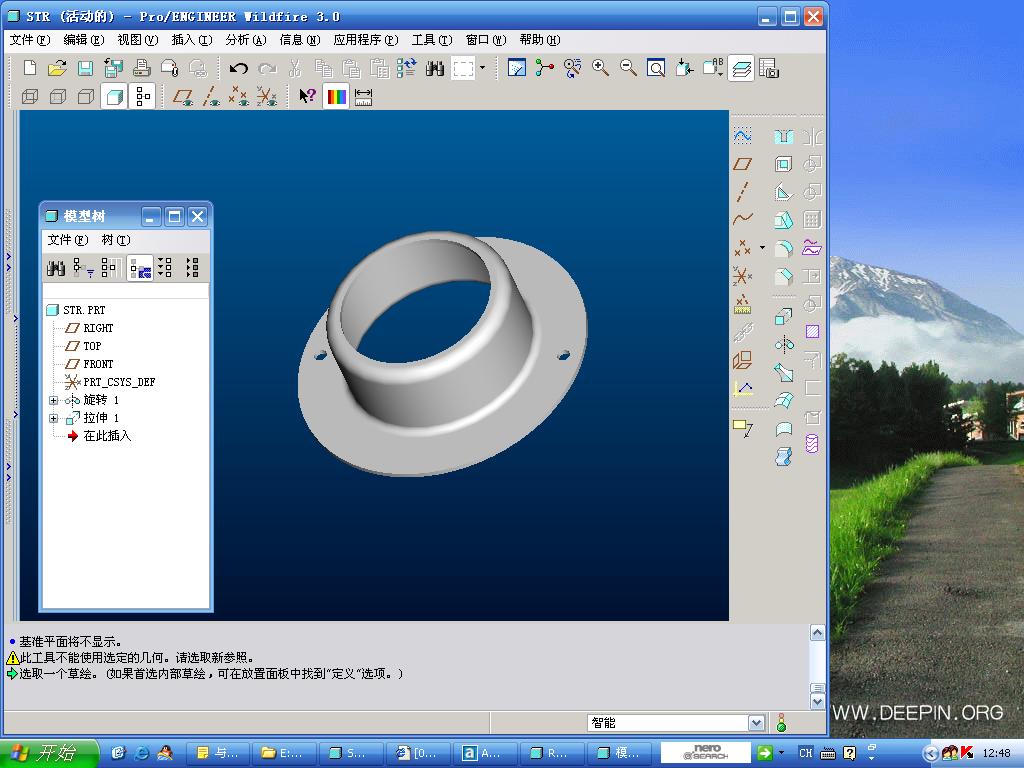1024x768 pixels.
Task: Open the 编辑(E) menu
Action: [x=84, y=40]
